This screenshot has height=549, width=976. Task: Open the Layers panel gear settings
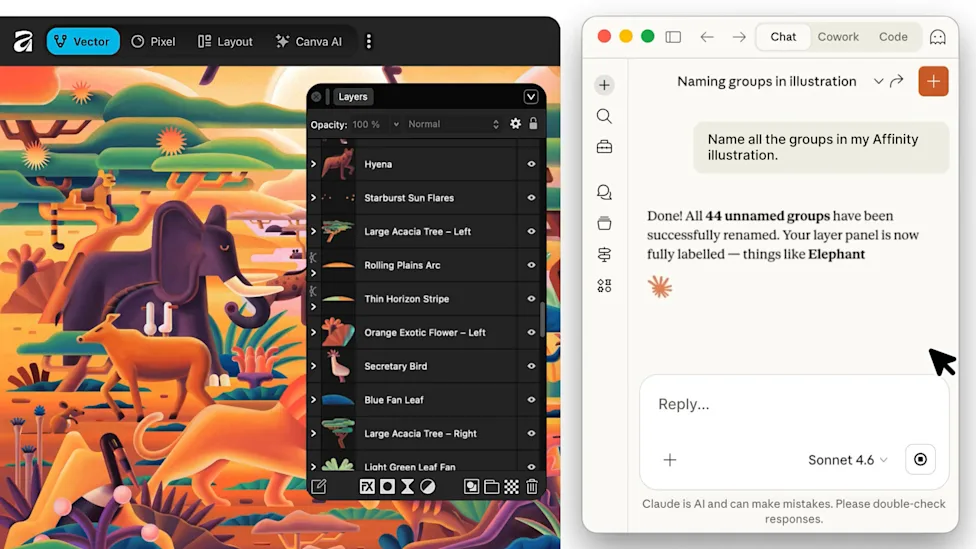[x=515, y=124]
